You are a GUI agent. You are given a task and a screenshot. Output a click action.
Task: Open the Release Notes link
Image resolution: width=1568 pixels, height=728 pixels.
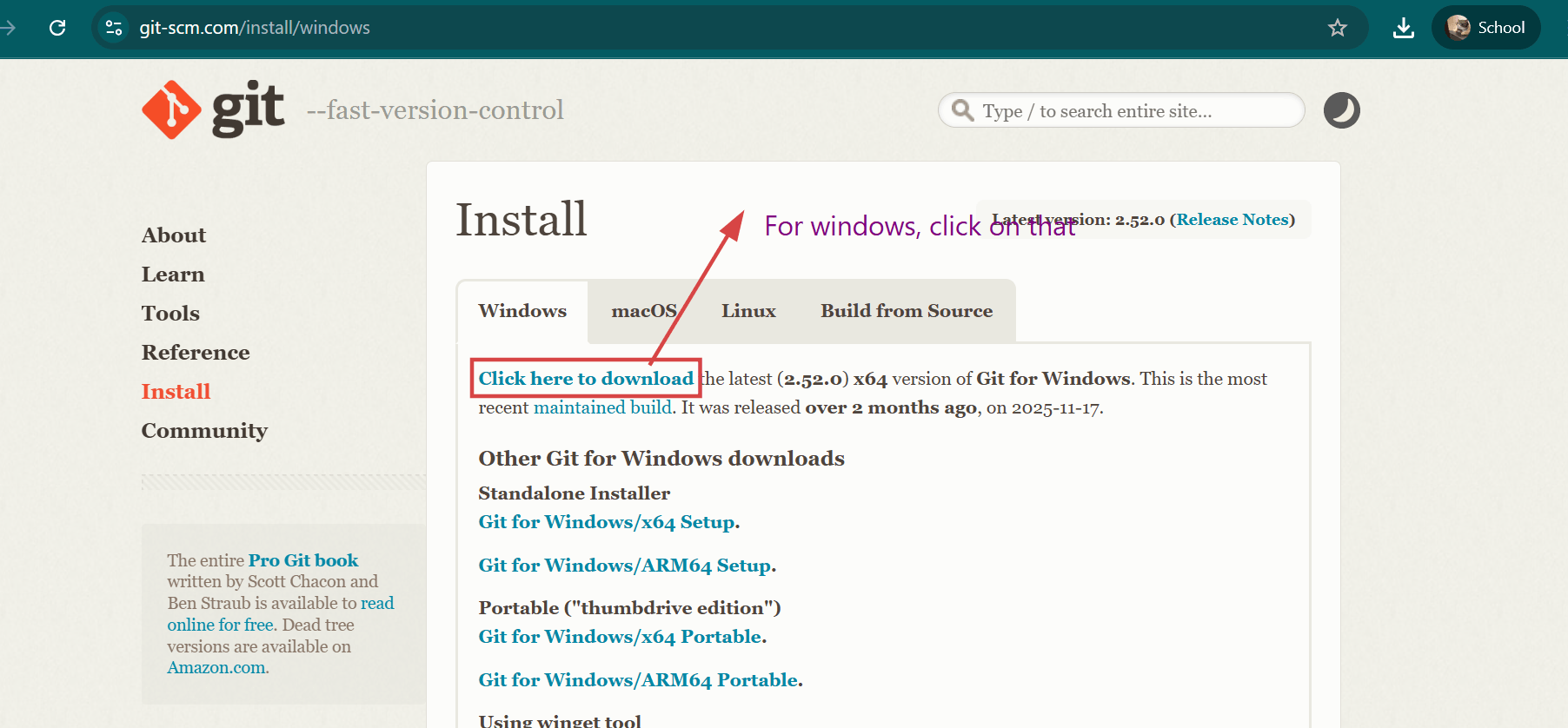(1232, 220)
